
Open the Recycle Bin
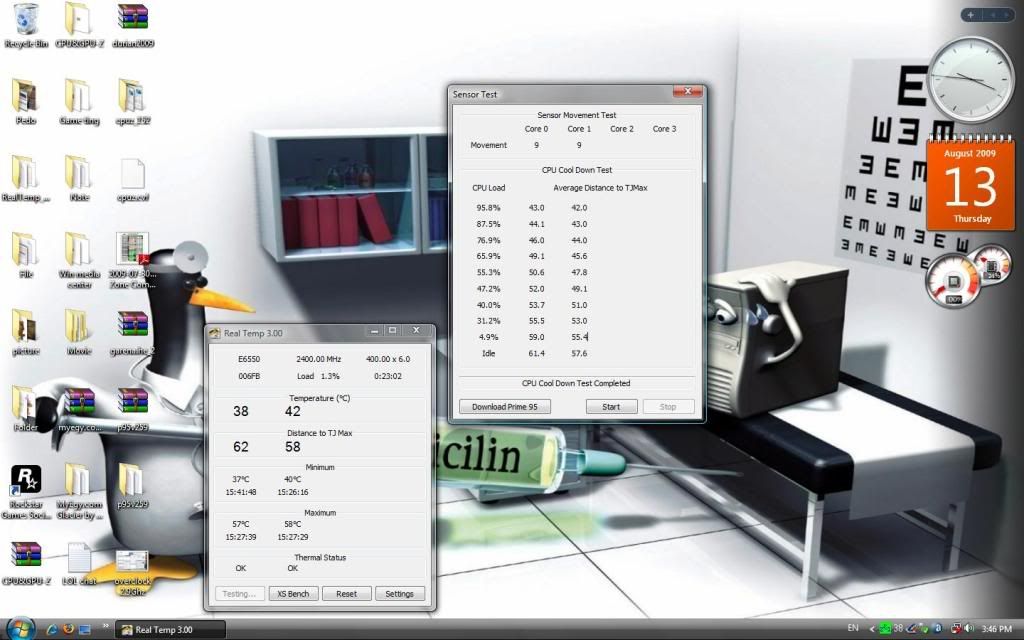[x=25, y=20]
